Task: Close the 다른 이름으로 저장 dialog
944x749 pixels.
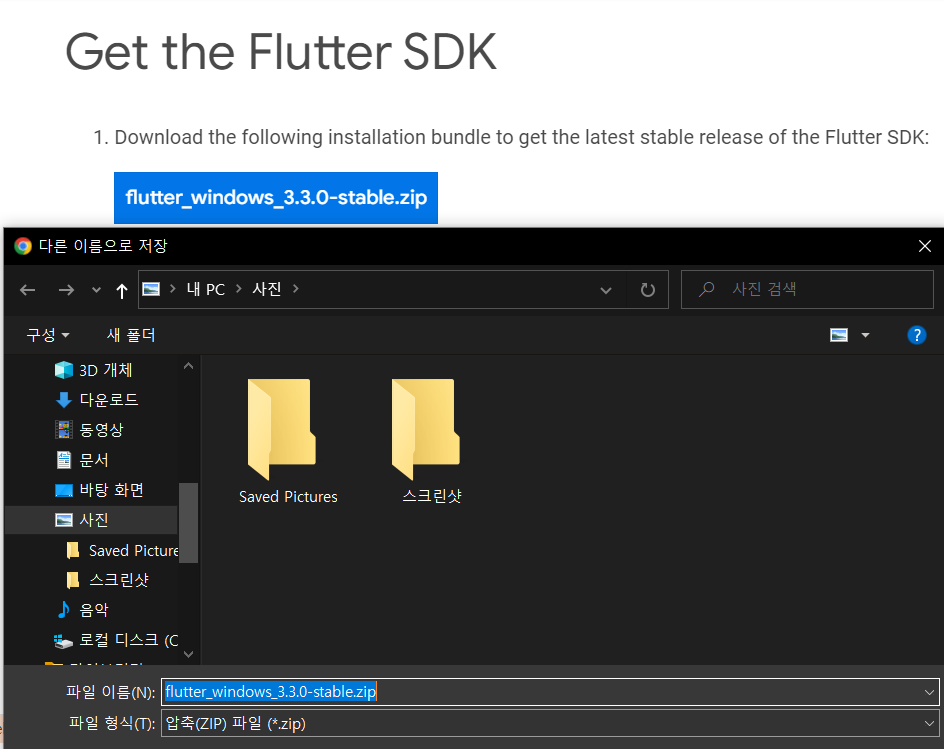Action: [x=925, y=246]
